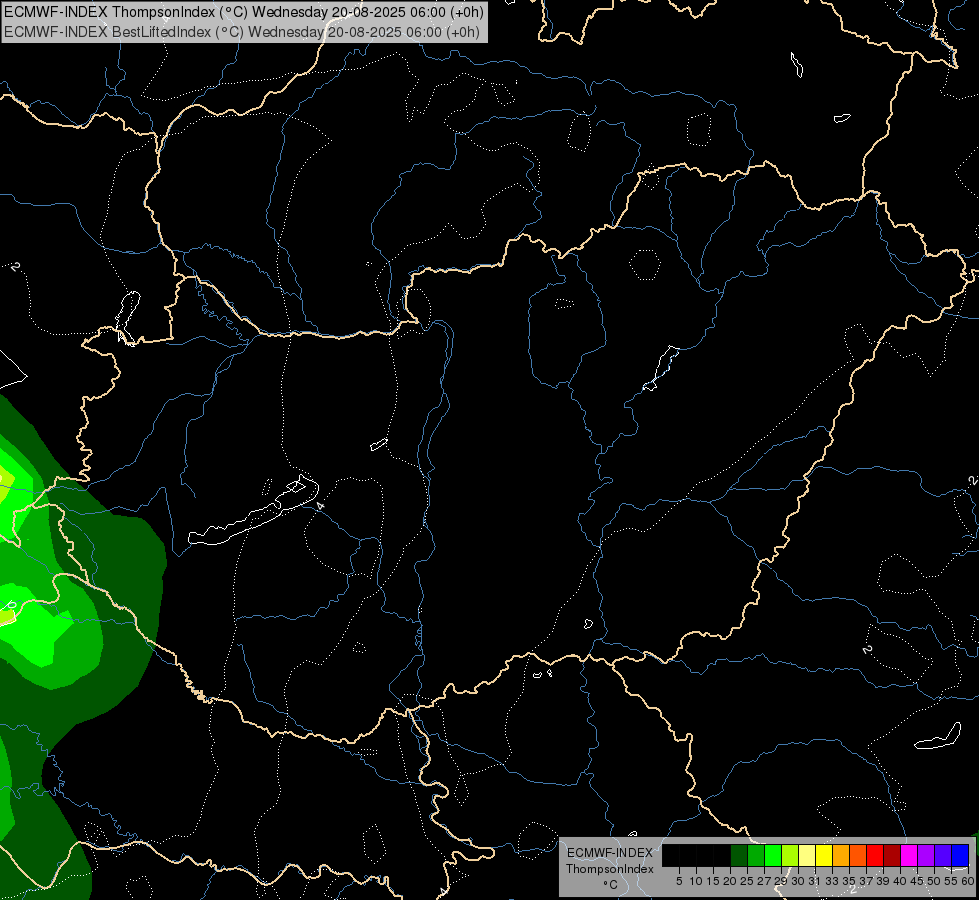Select the bright red 37-39 legend swatch
The height and width of the screenshot is (900, 979).
875,855
